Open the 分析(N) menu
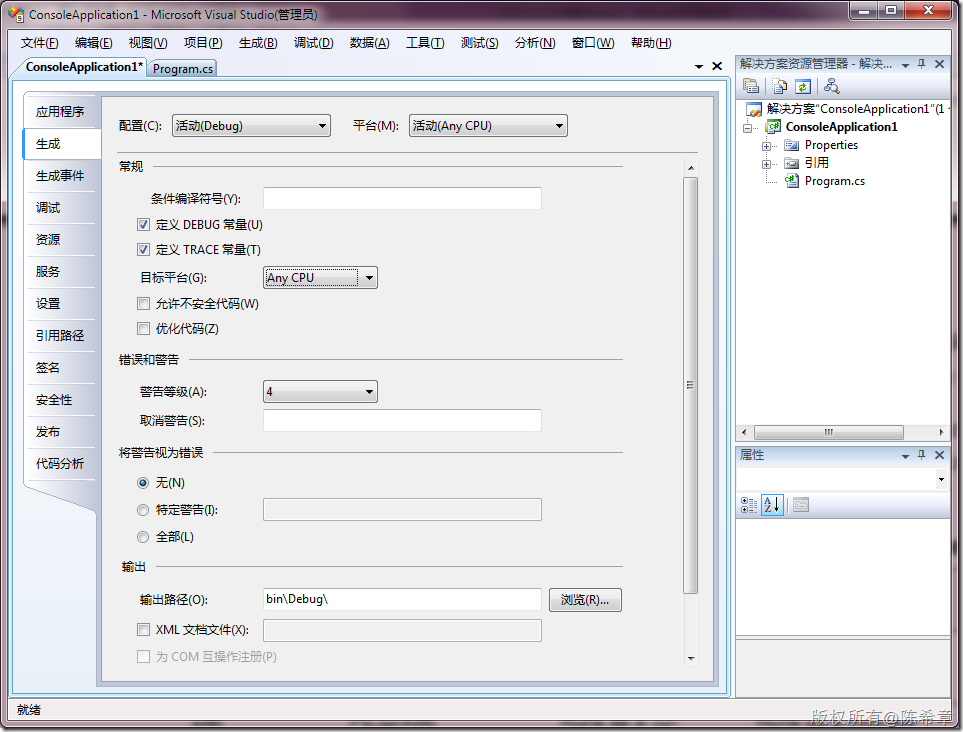The height and width of the screenshot is (732, 963). point(535,43)
